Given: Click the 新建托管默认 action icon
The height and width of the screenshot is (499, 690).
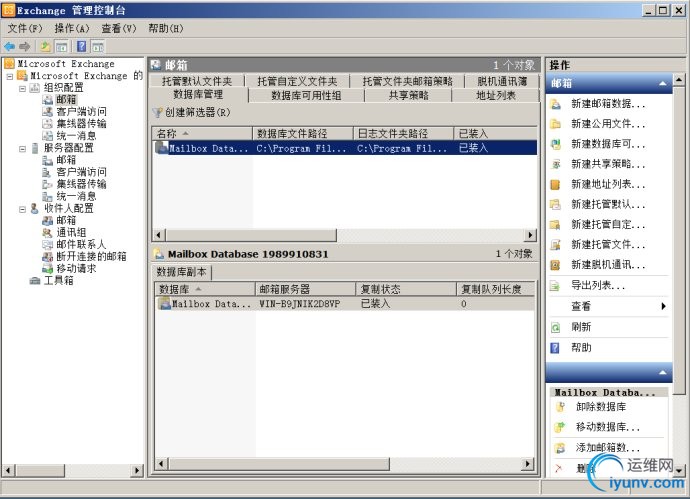Looking at the screenshot, I should coord(556,204).
